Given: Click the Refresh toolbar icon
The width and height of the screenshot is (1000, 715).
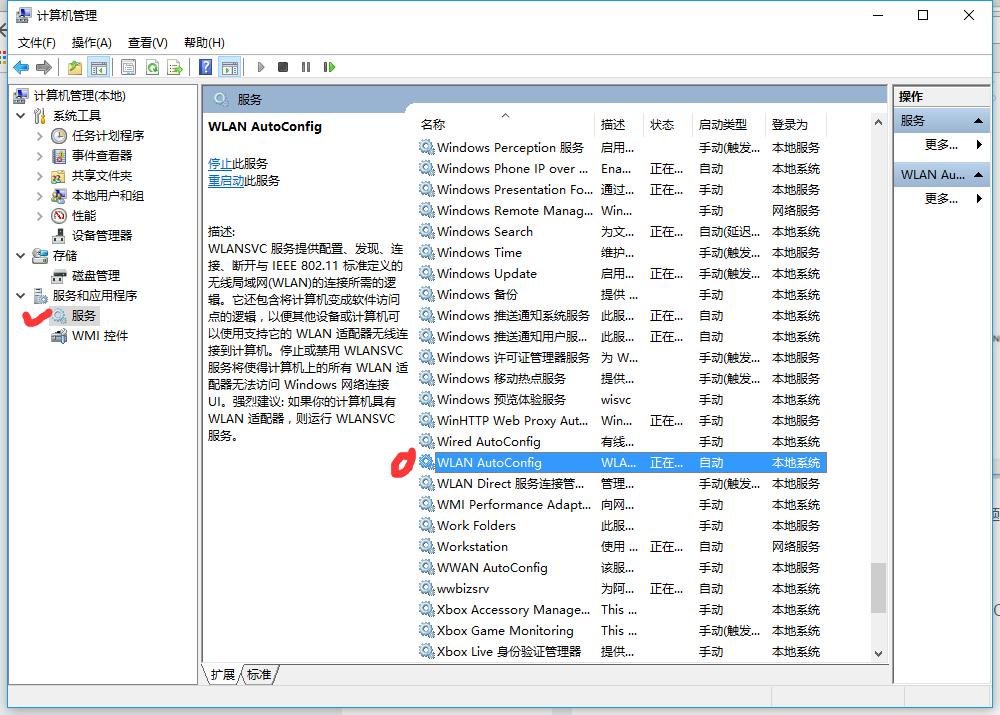Looking at the screenshot, I should point(152,67).
